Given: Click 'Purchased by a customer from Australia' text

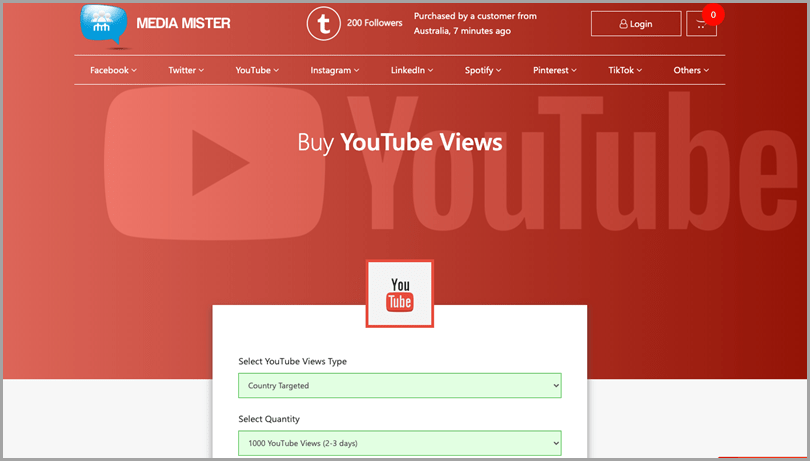Looking at the screenshot, I should click(475, 23).
